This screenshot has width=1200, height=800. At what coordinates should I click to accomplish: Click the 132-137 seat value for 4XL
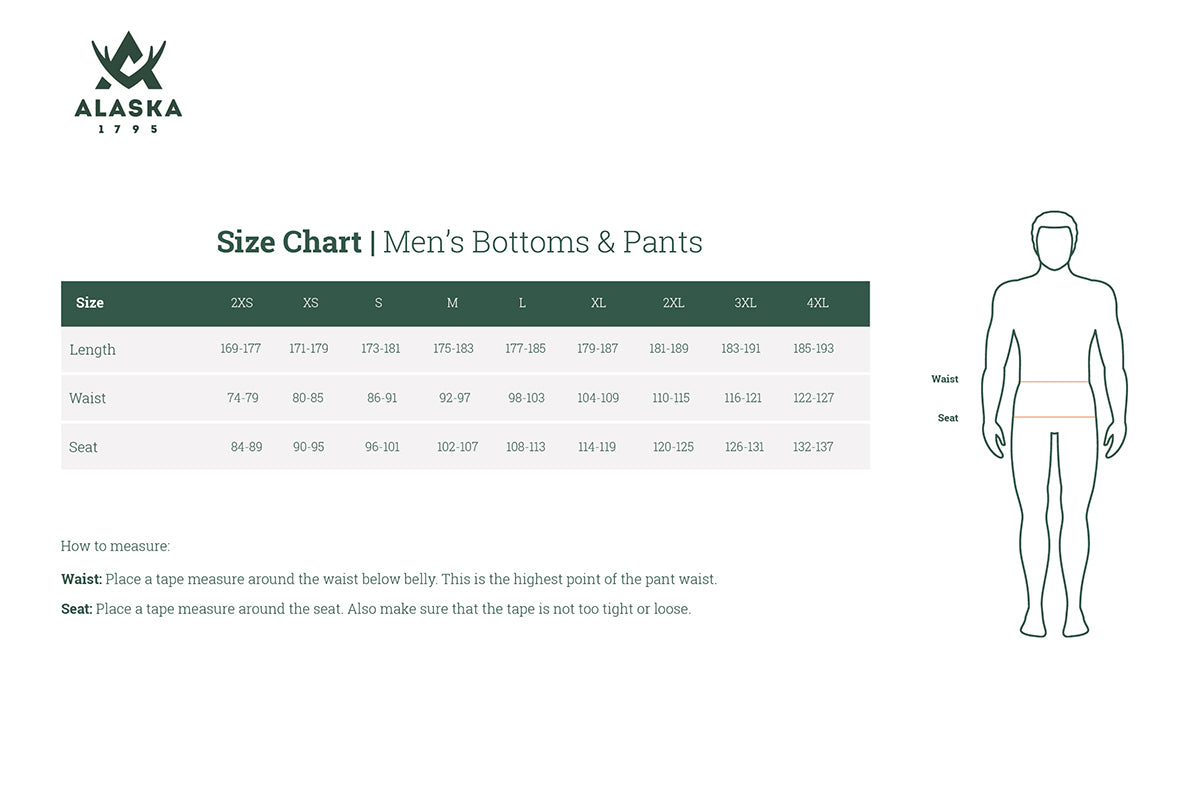pyautogui.click(x=812, y=447)
